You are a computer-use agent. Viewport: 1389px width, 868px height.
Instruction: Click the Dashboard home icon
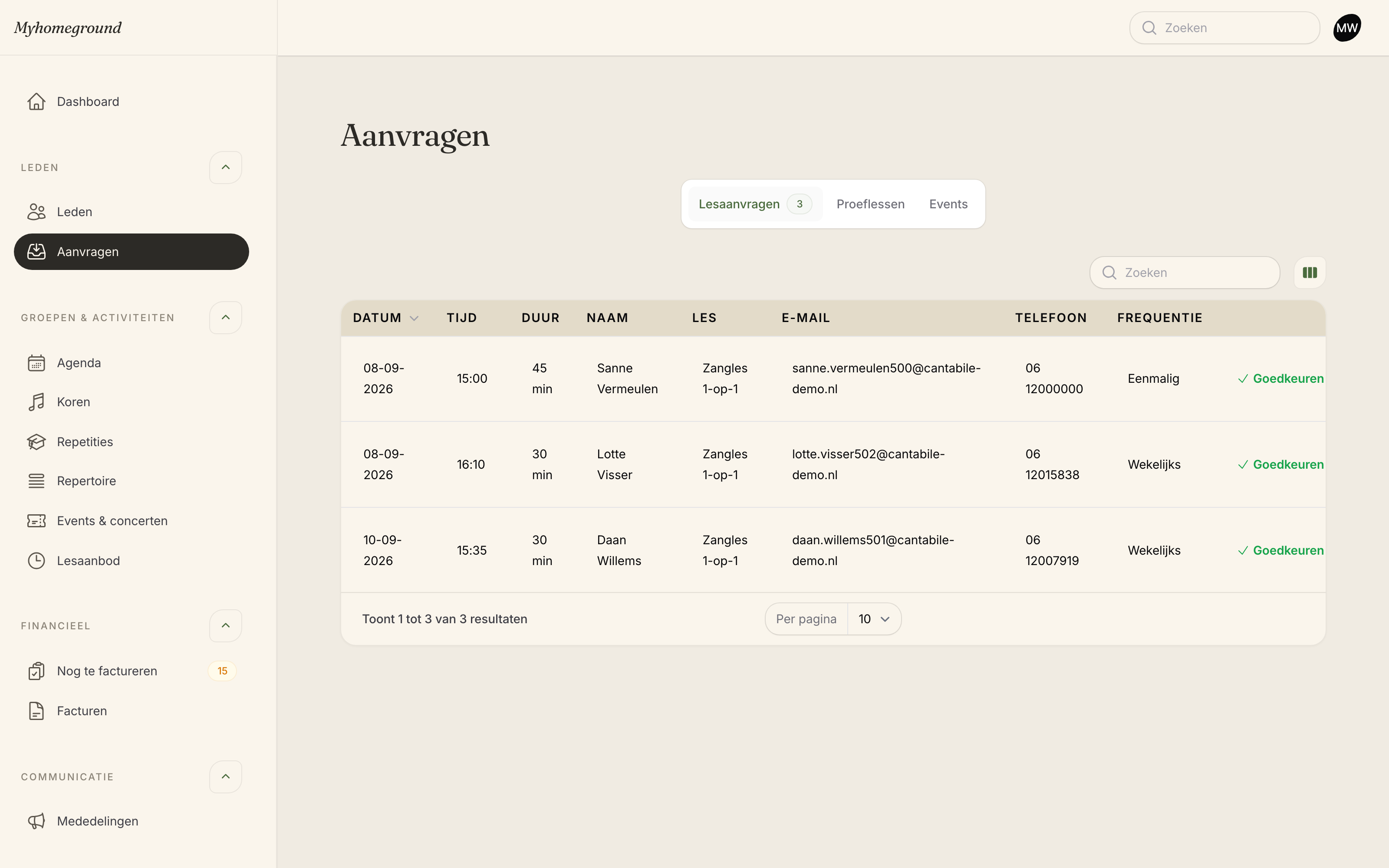(x=36, y=102)
